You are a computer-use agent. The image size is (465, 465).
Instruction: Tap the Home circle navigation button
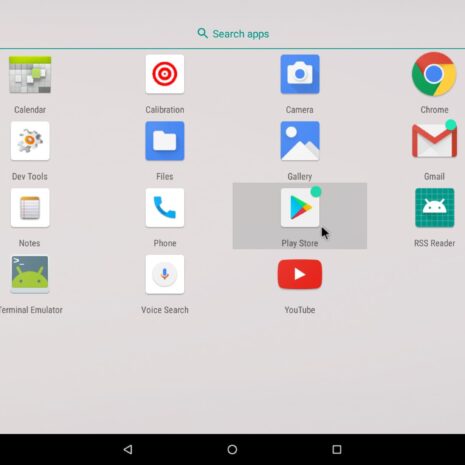(x=232, y=449)
